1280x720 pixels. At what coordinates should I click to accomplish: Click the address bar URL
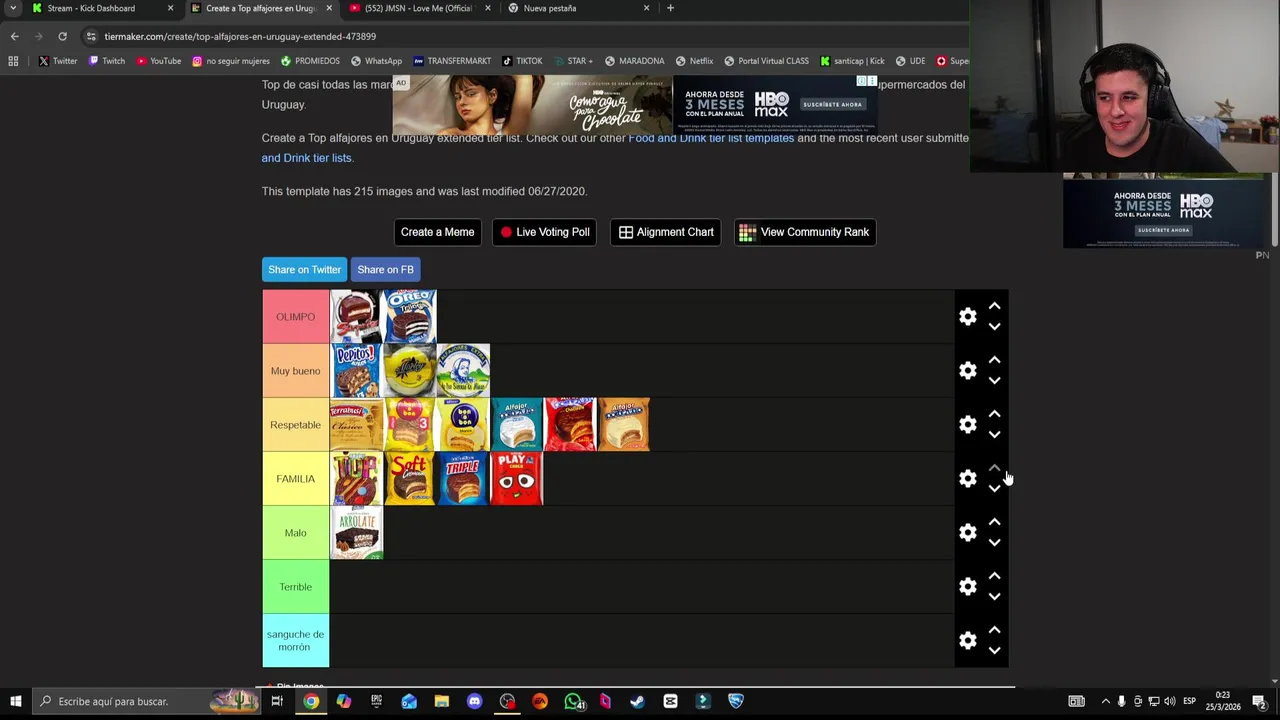240,36
